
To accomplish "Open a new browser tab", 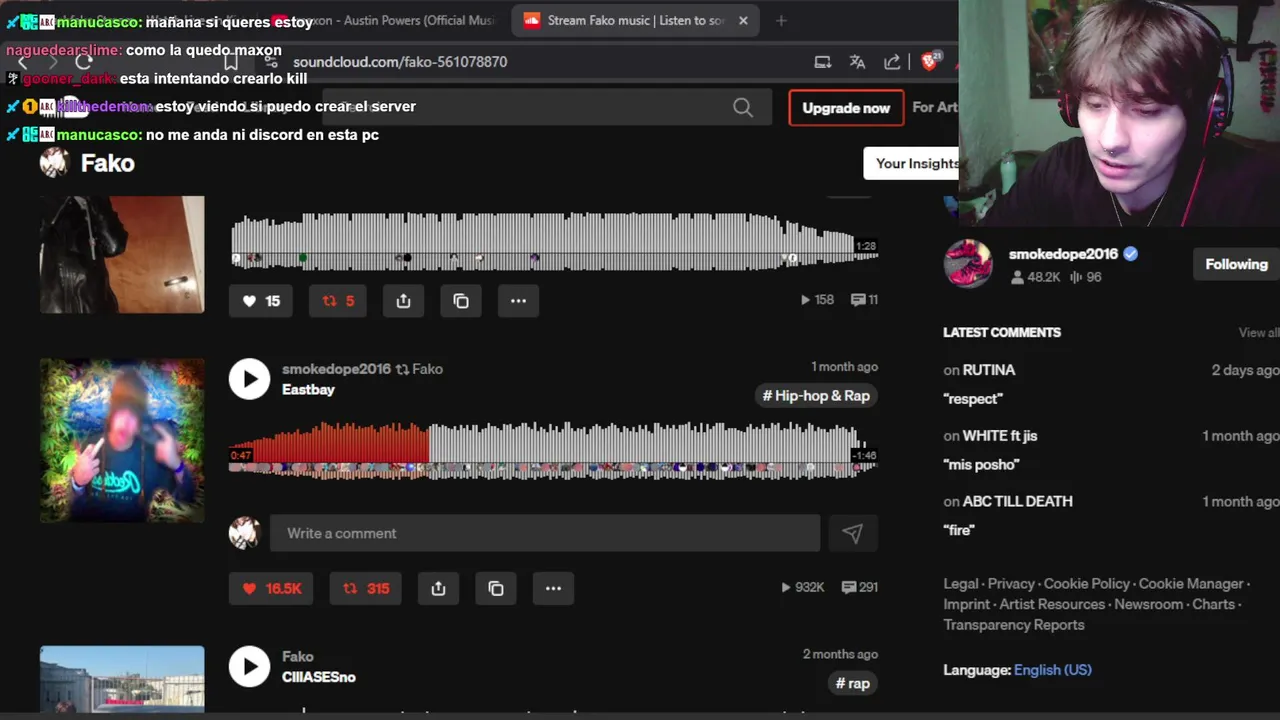I will pyautogui.click(x=781, y=20).
